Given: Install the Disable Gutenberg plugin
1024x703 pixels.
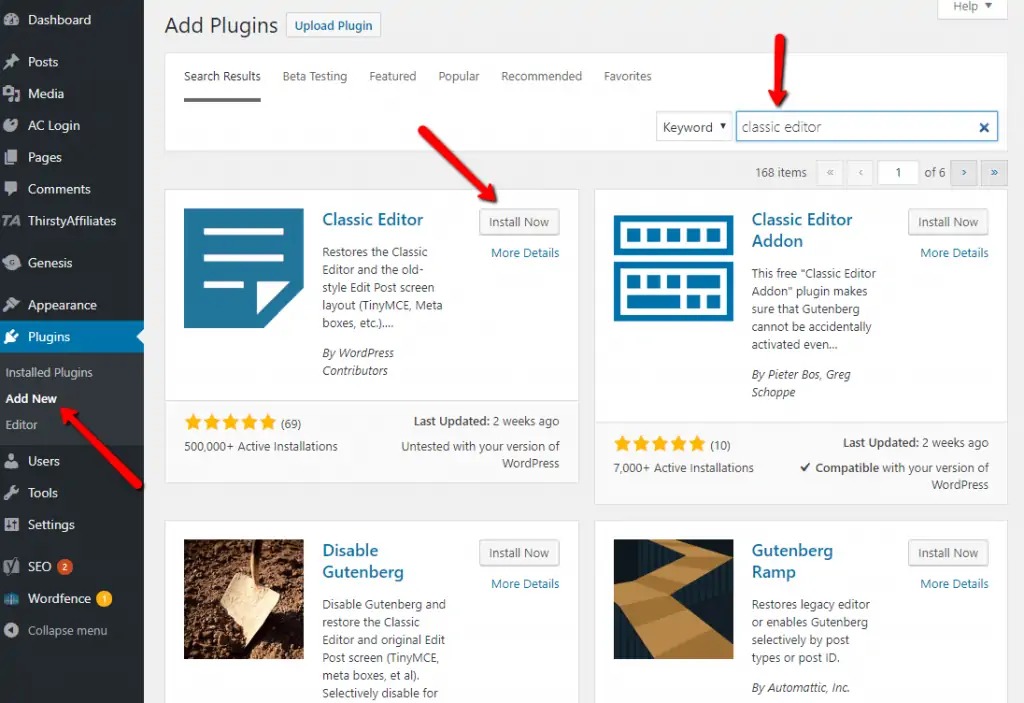Looking at the screenshot, I should pos(519,553).
